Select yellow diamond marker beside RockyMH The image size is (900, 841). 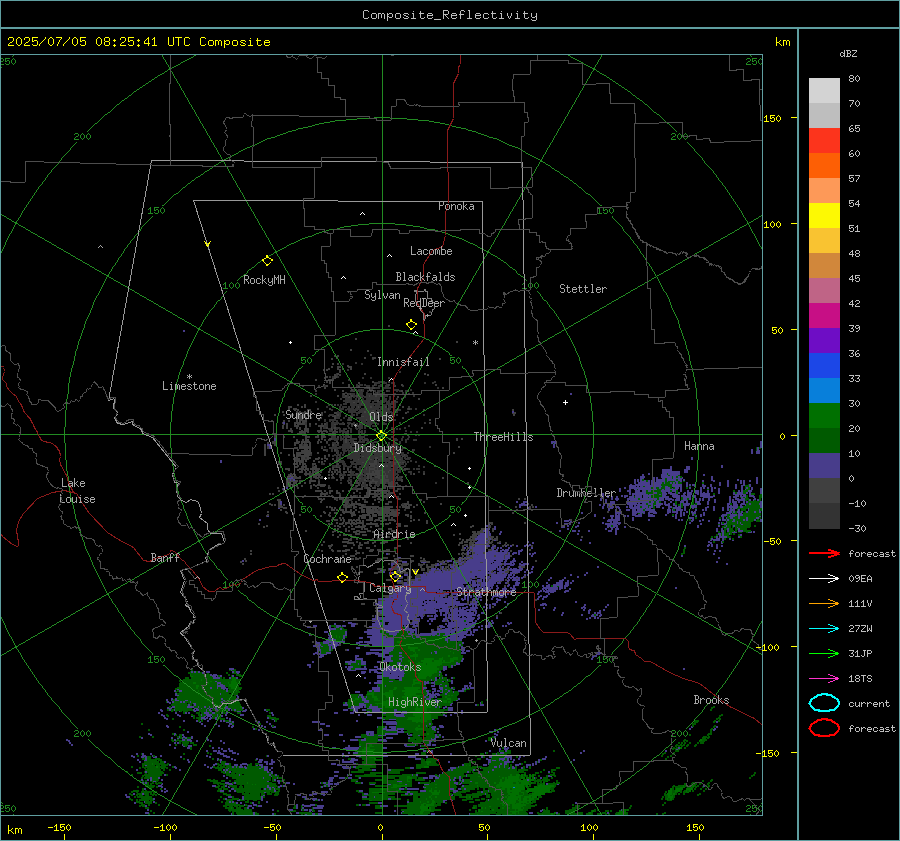(x=267, y=261)
